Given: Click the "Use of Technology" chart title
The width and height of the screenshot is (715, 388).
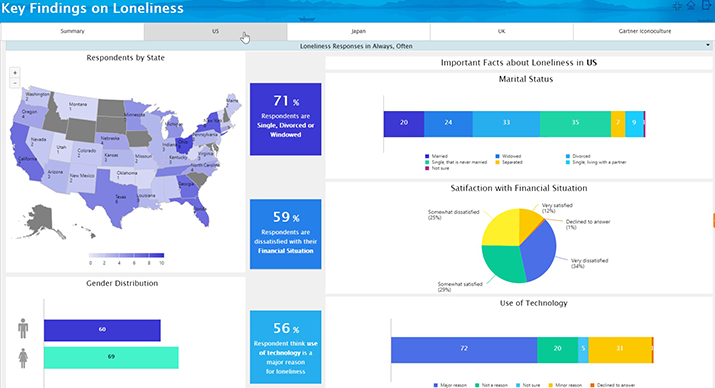Looking at the screenshot, I should click(x=534, y=303).
